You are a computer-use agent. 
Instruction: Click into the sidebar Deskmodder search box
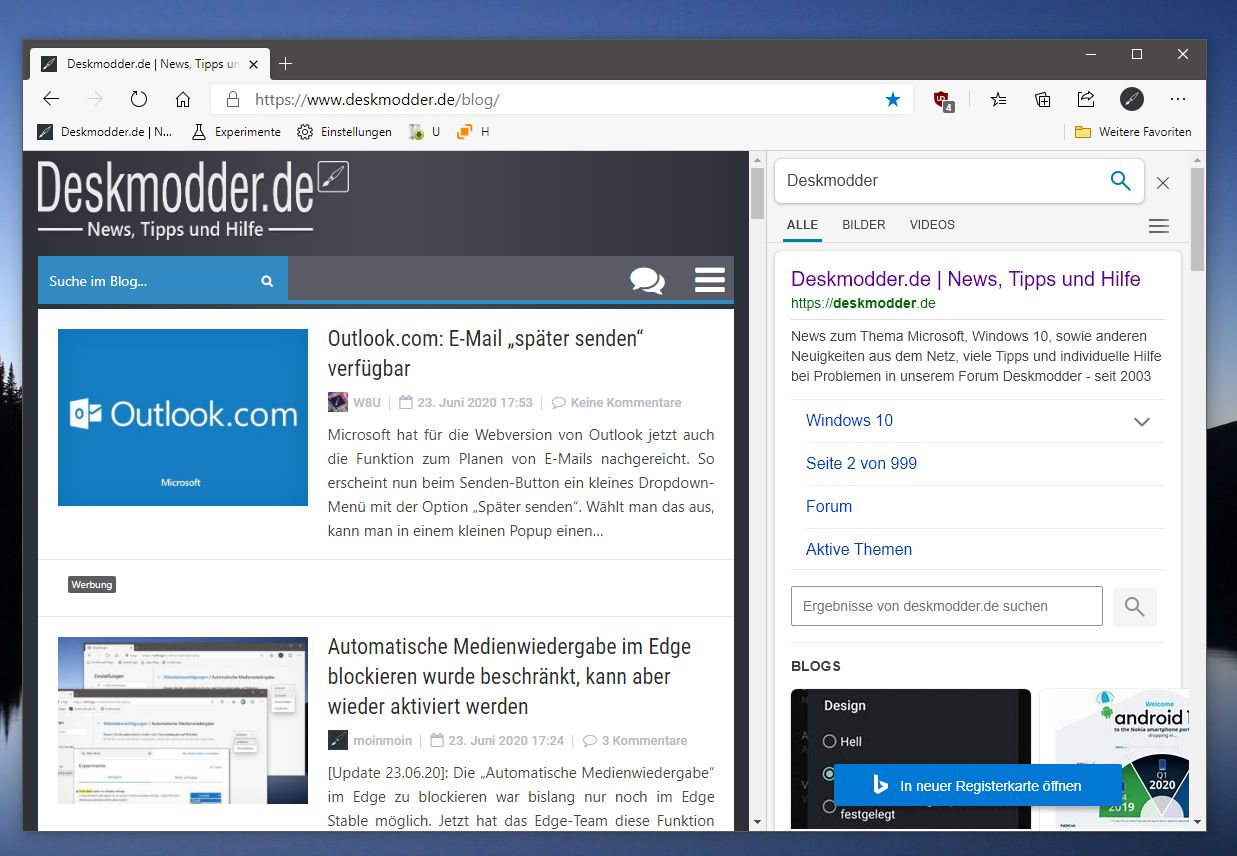940,181
